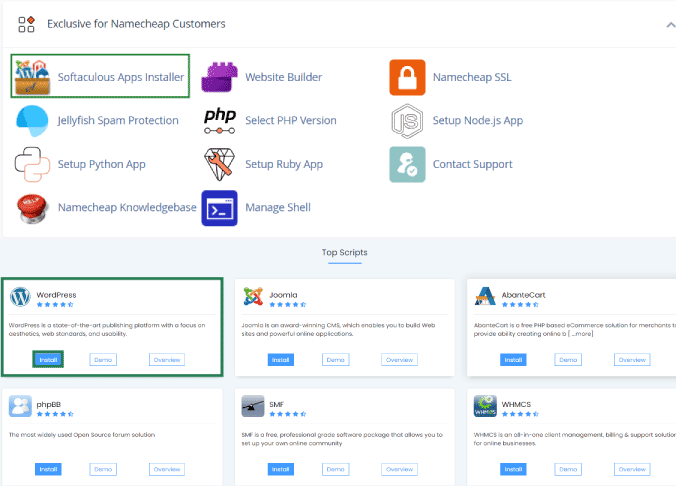The height and width of the screenshot is (486, 676).
Task: Open Jellyfish Spam Protection link
Action: [x=118, y=120]
